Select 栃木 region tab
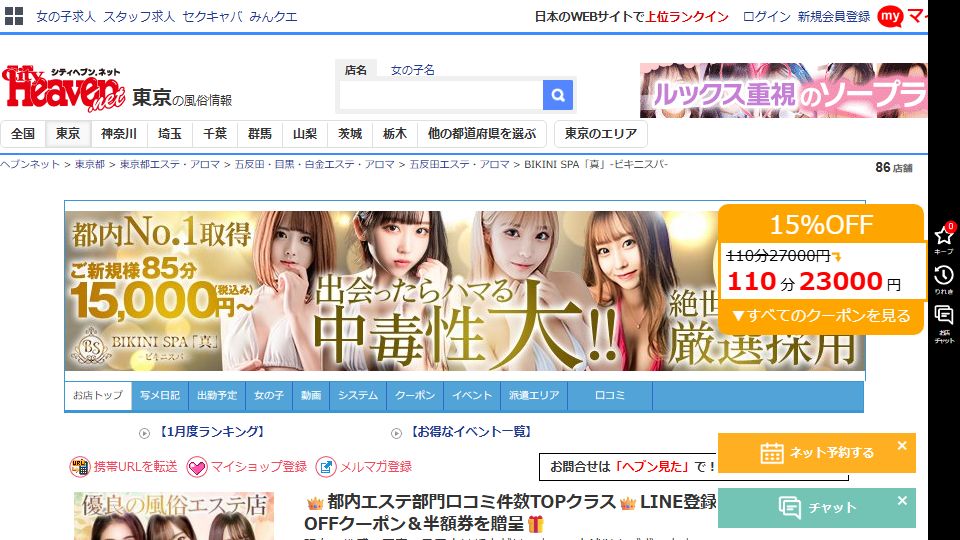Viewport: 960px width, 540px height. click(395, 133)
